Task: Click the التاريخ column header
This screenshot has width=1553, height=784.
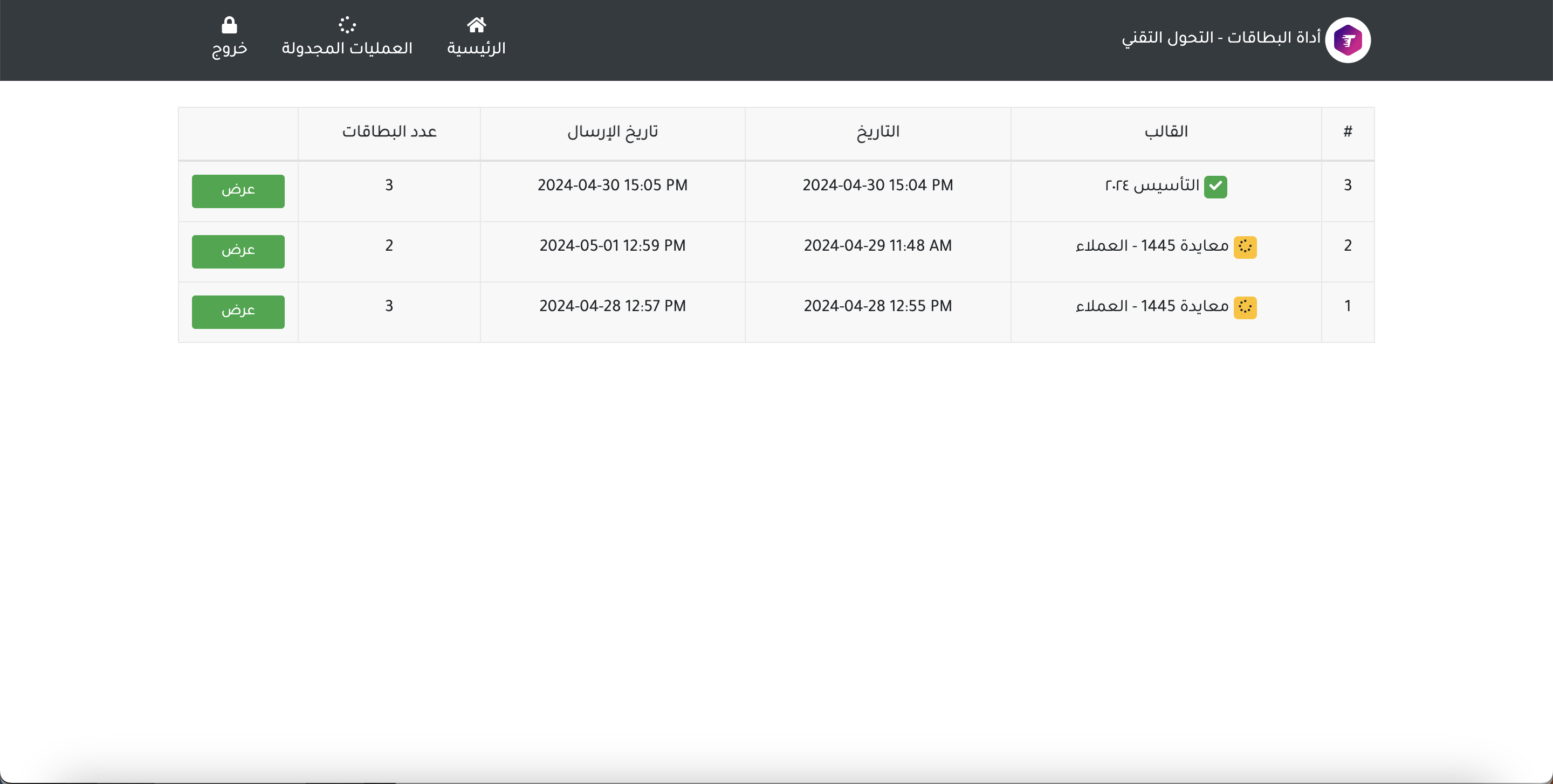Action: point(878,132)
